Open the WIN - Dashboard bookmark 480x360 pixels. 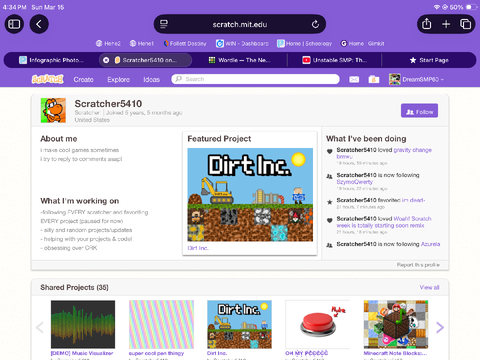(x=242, y=43)
